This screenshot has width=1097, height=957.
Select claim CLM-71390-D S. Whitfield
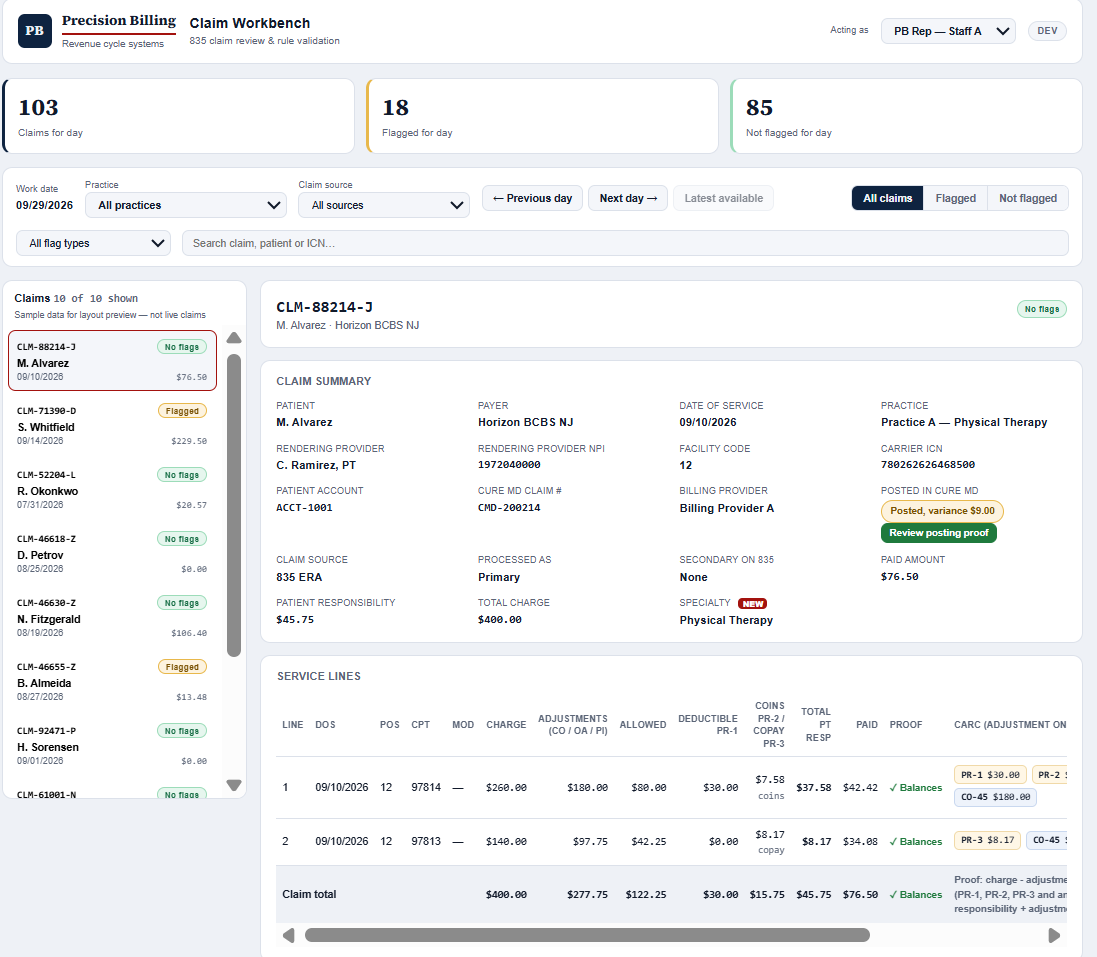point(112,425)
